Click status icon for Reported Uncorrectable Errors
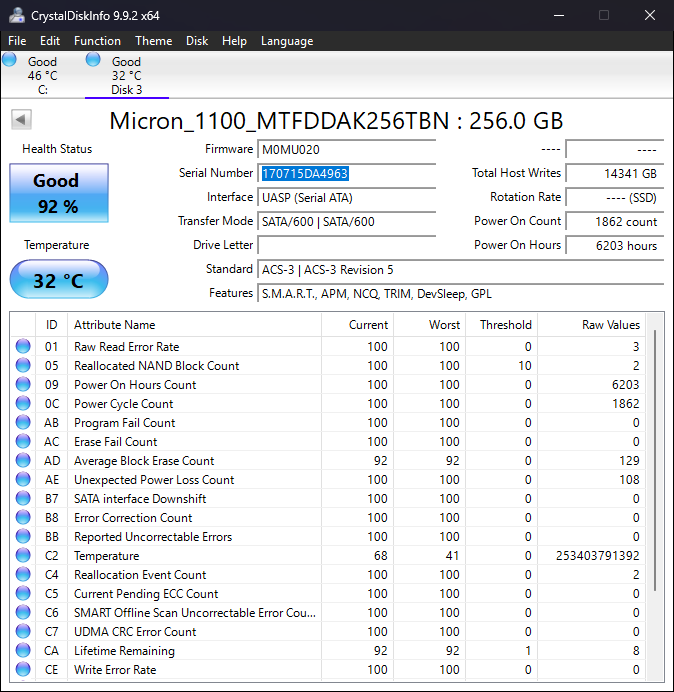The width and height of the screenshot is (674, 692). click(x=23, y=536)
